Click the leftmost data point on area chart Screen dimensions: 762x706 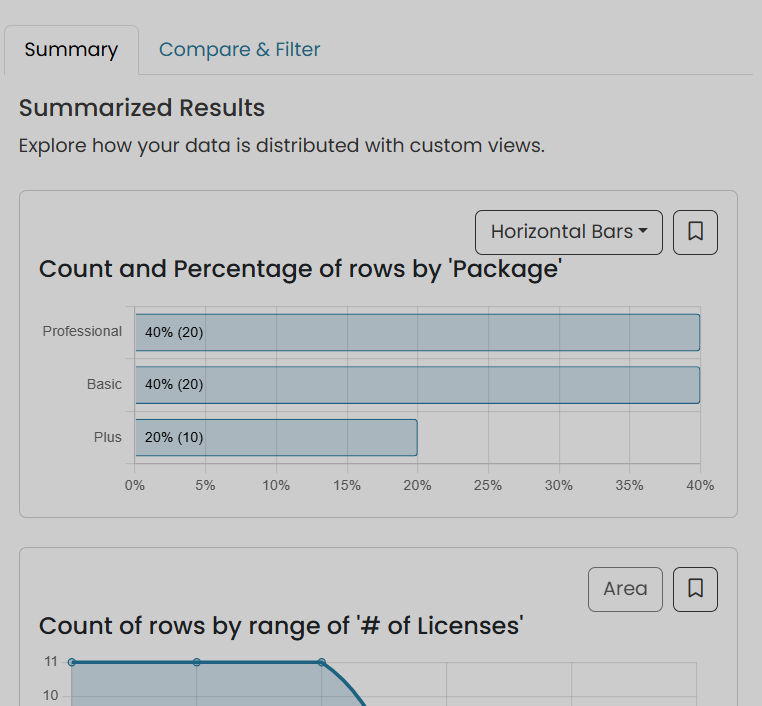click(x=72, y=662)
